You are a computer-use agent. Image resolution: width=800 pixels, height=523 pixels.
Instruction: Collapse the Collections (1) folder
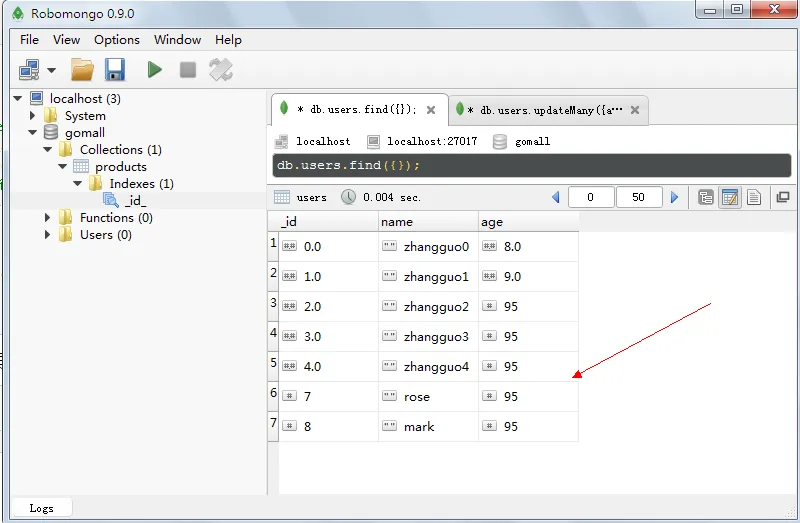click(47, 150)
